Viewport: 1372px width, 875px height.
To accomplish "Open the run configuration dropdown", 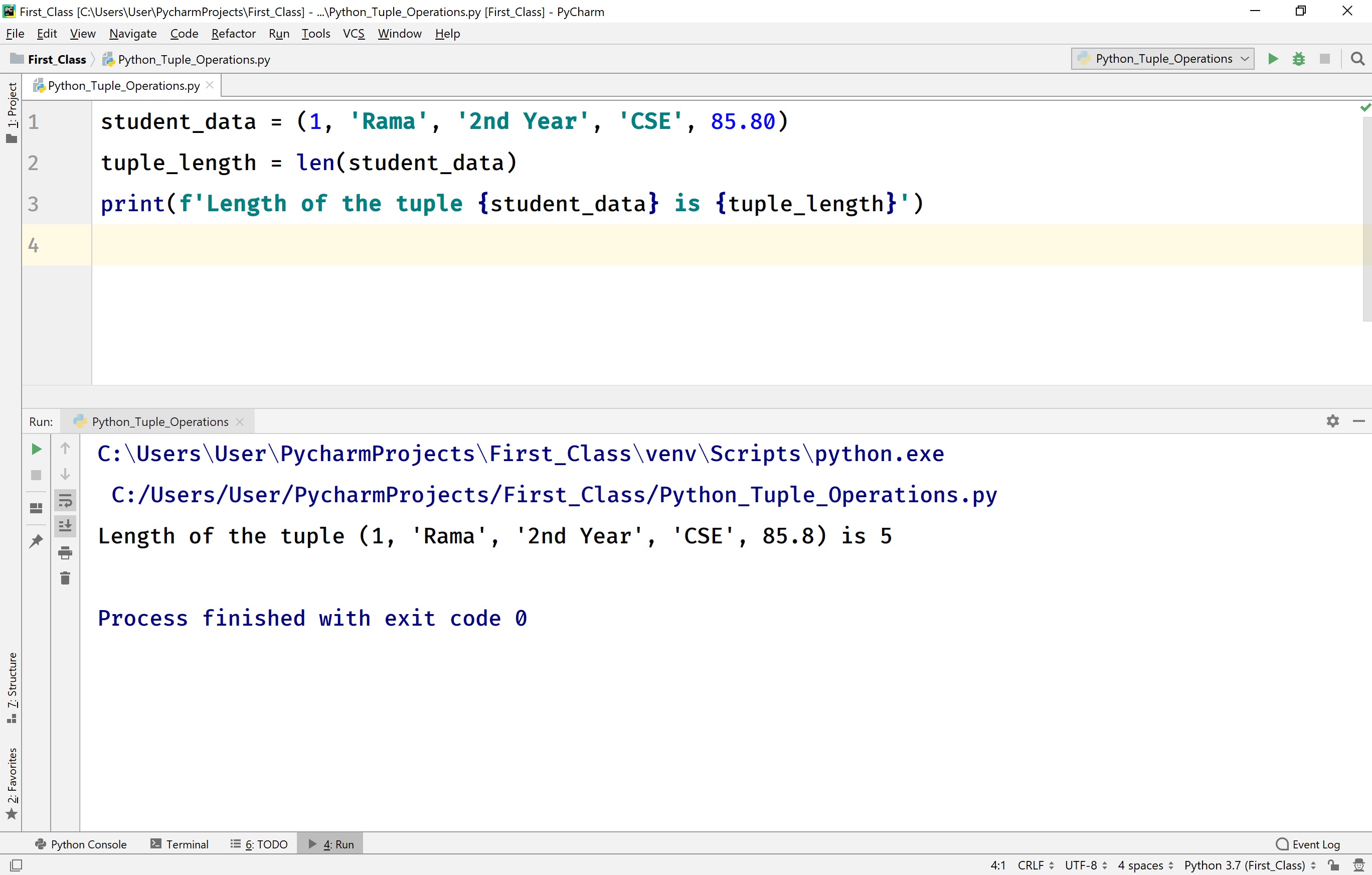I will [1162, 59].
